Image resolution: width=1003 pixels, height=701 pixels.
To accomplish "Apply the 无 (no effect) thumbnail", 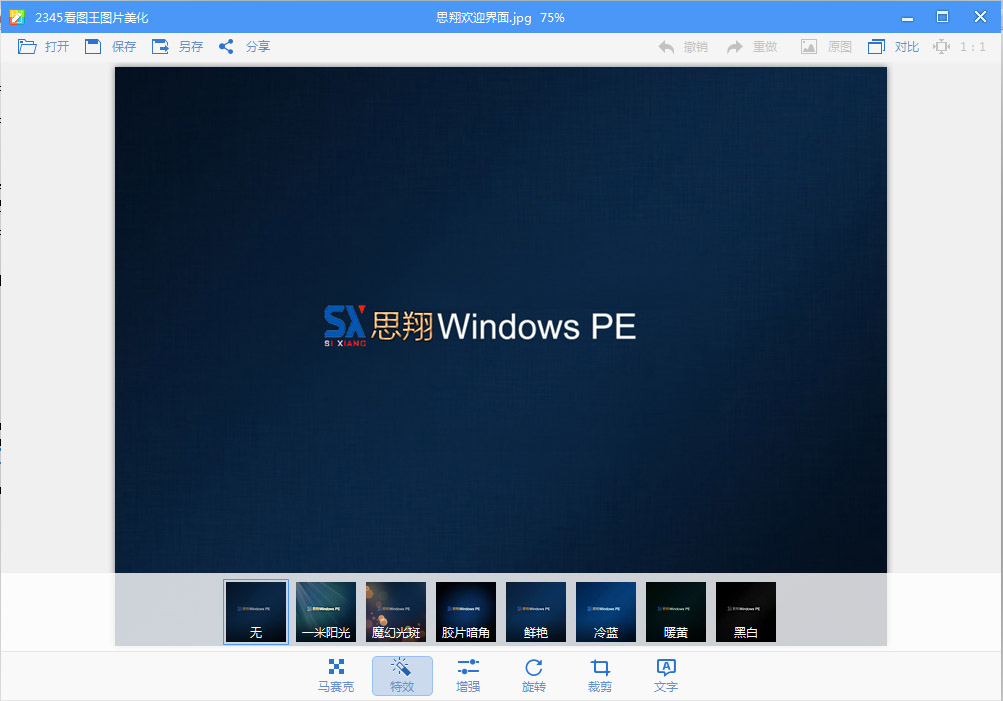I will point(256,612).
